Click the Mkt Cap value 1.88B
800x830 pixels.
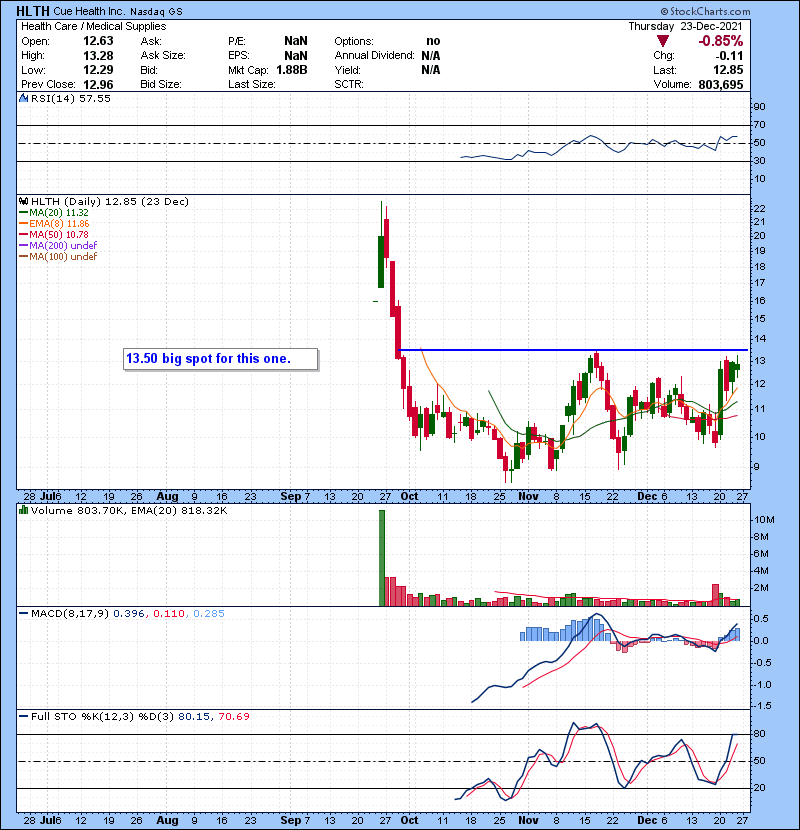292,70
